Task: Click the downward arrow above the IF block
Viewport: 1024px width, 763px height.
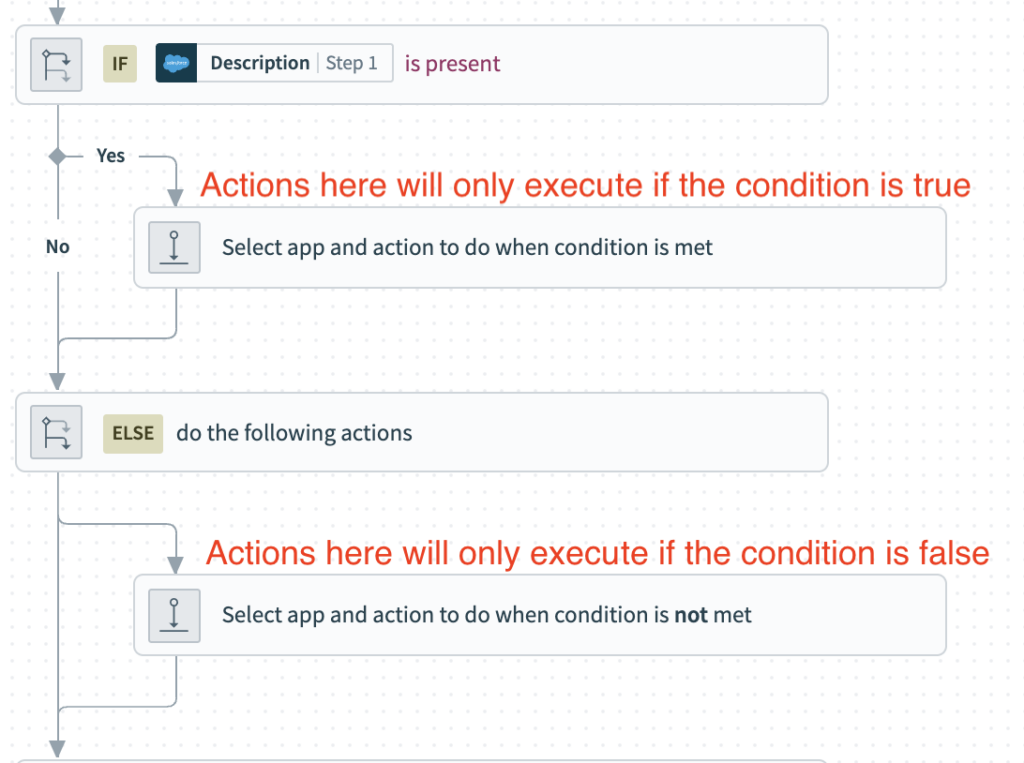Action: [x=56, y=12]
